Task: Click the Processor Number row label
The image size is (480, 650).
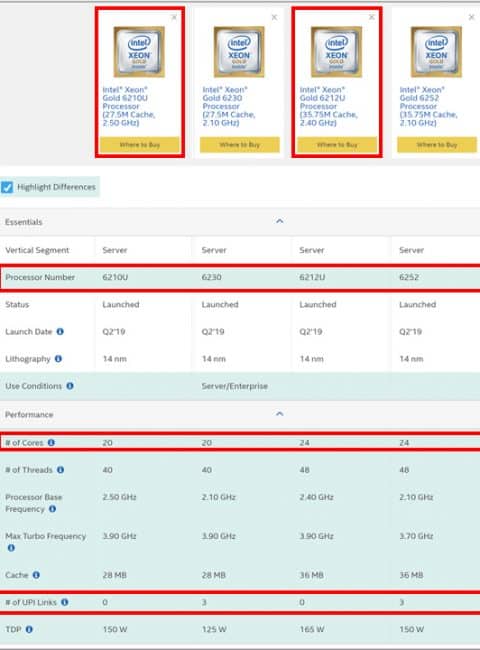Action: click(x=40, y=277)
